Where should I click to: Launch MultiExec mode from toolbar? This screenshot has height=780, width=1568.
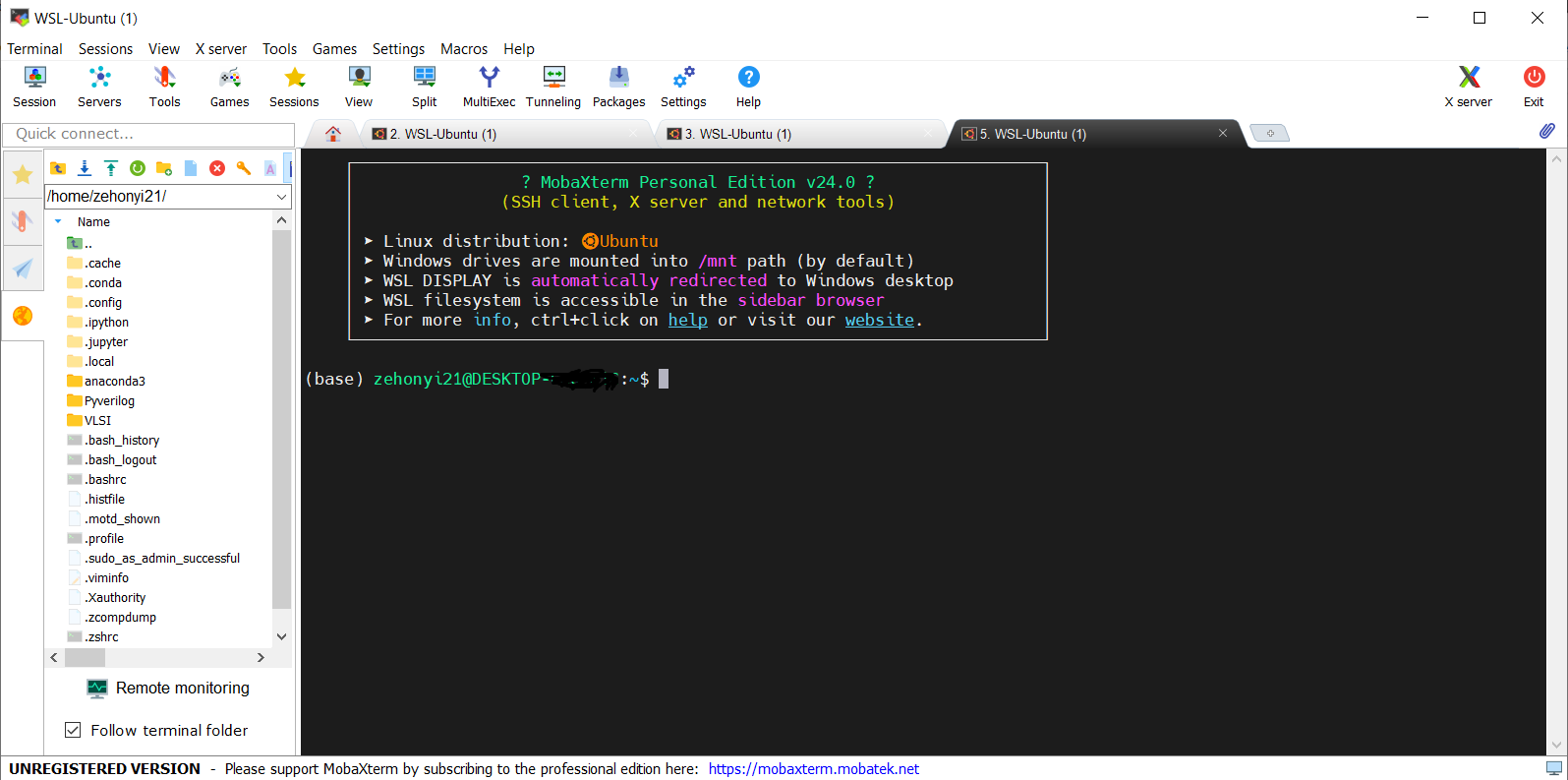pyautogui.click(x=489, y=87)
